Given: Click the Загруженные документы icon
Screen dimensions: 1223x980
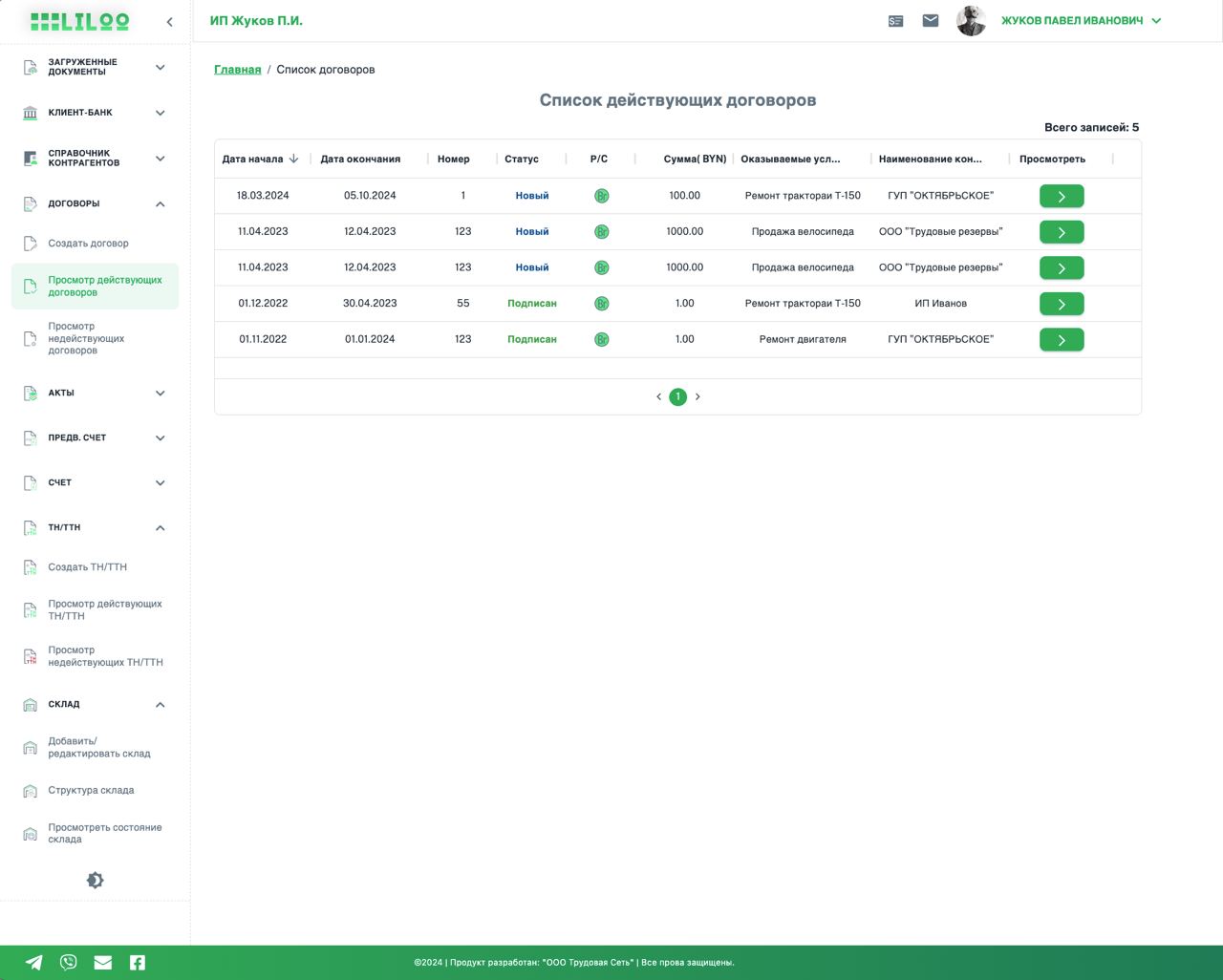Looking at the screenshot, I should point(31,67).
